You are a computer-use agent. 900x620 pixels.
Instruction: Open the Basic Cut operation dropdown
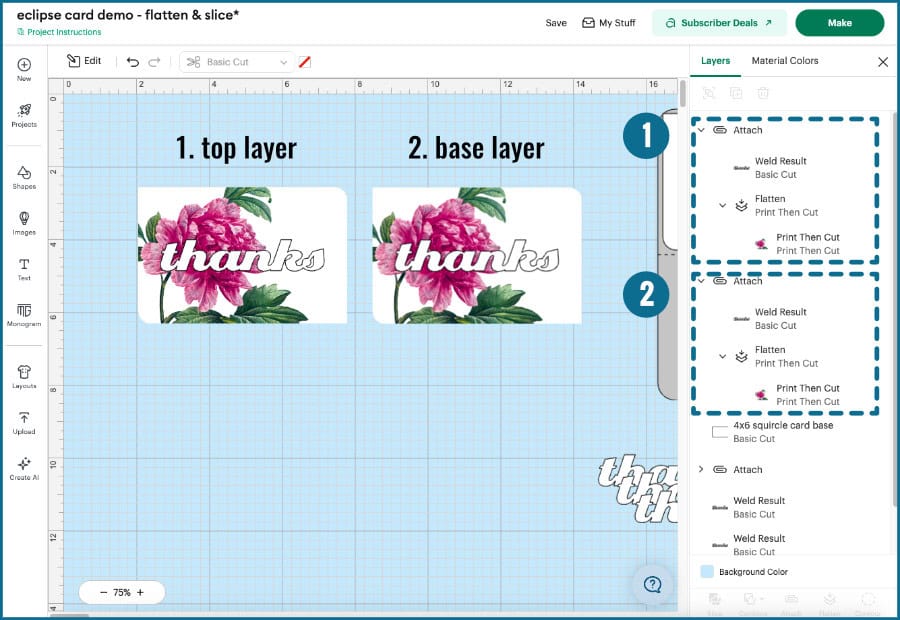pos(236,62)
